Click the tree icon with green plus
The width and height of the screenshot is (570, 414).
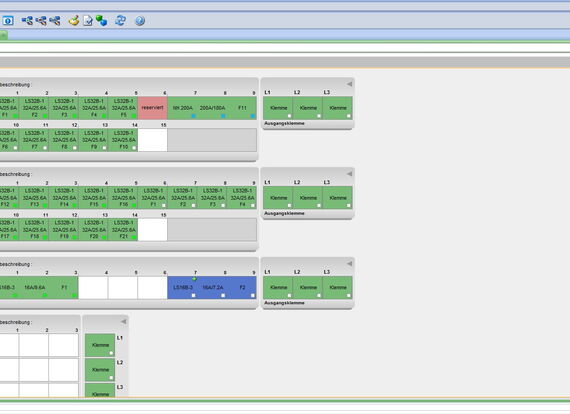click(x=27, y=21)
